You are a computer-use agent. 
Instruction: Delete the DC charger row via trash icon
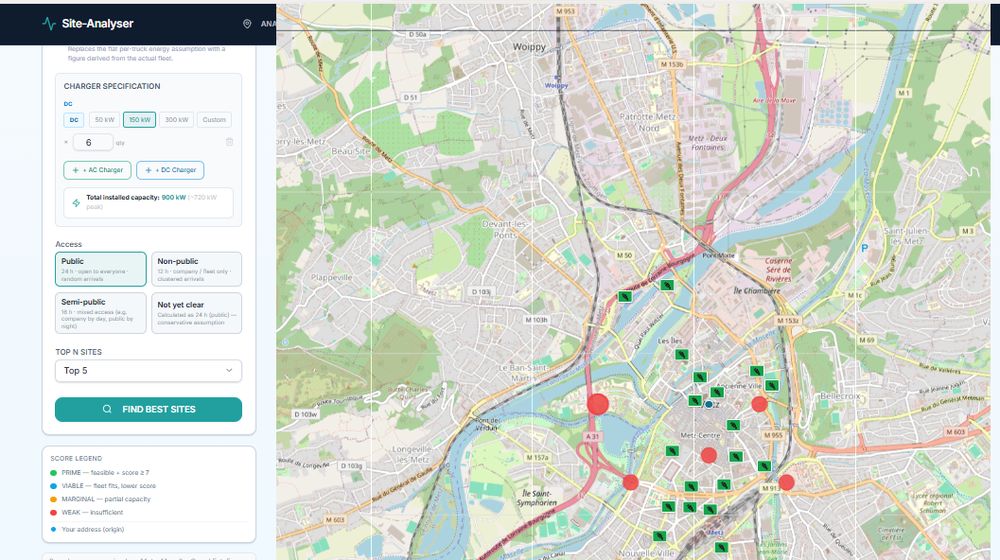(230, 142)
